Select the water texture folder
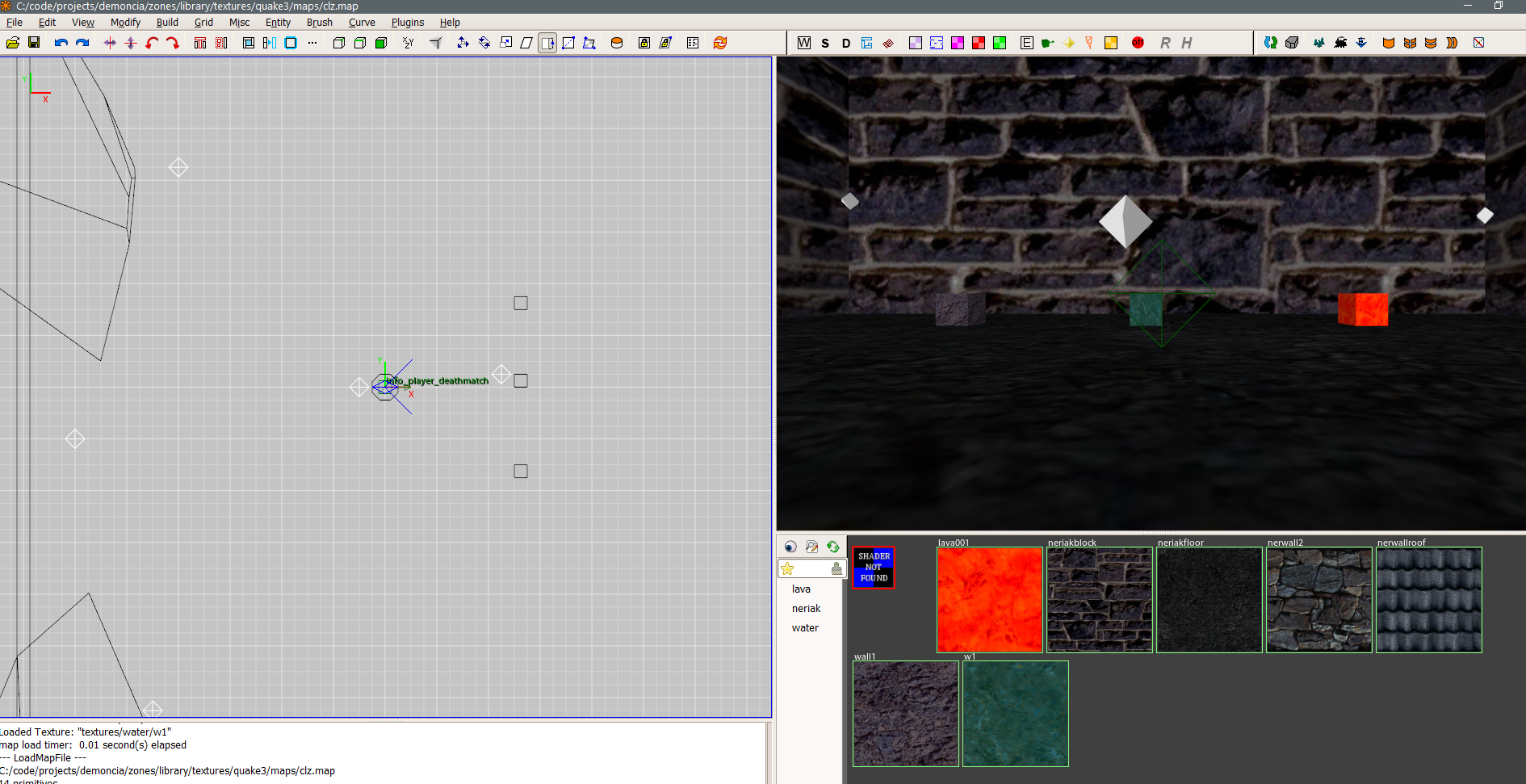Viewport: 1526px width, 784px height. pos(805,628)
